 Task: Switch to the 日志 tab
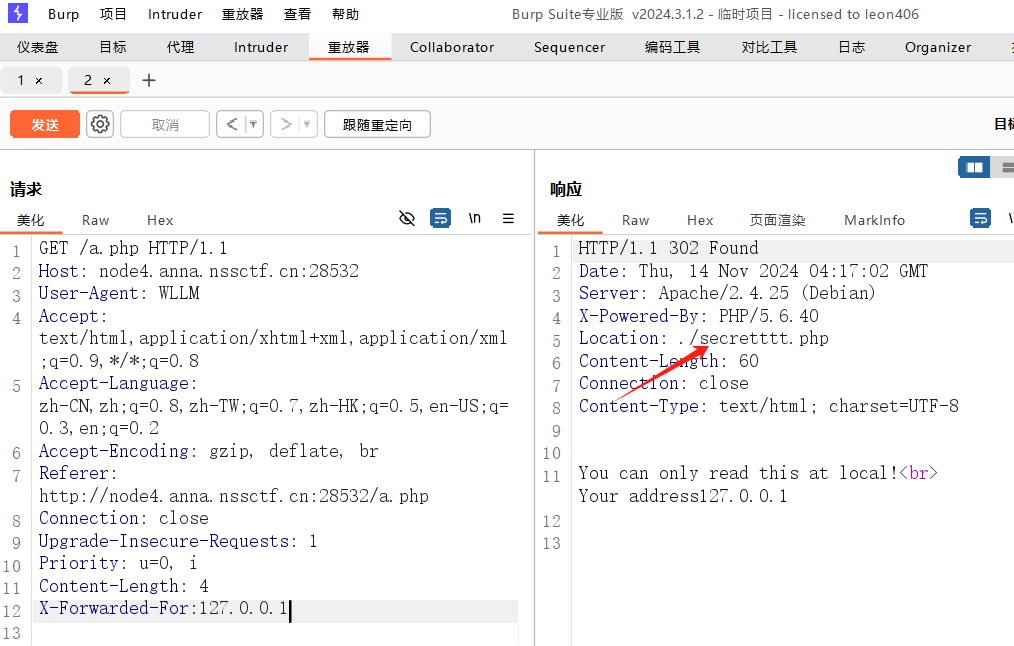(852, 47)
